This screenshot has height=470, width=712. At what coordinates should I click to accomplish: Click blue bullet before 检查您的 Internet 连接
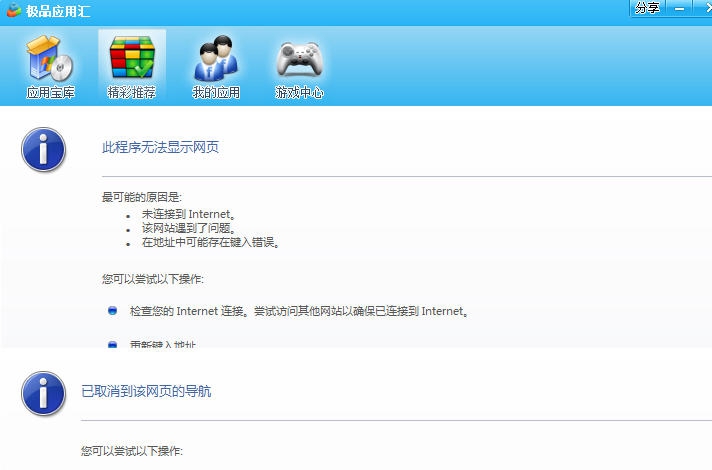(113, 311)
